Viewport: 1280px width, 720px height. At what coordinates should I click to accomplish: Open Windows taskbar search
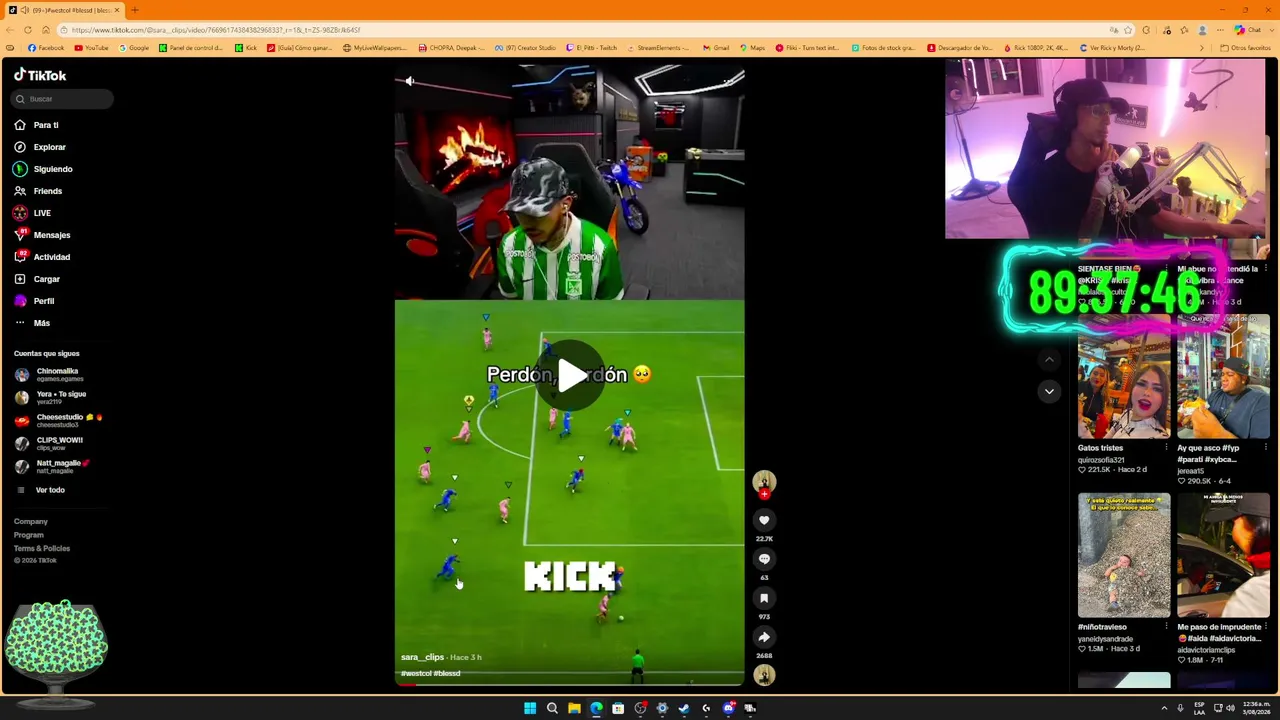(x=552, y=708)
